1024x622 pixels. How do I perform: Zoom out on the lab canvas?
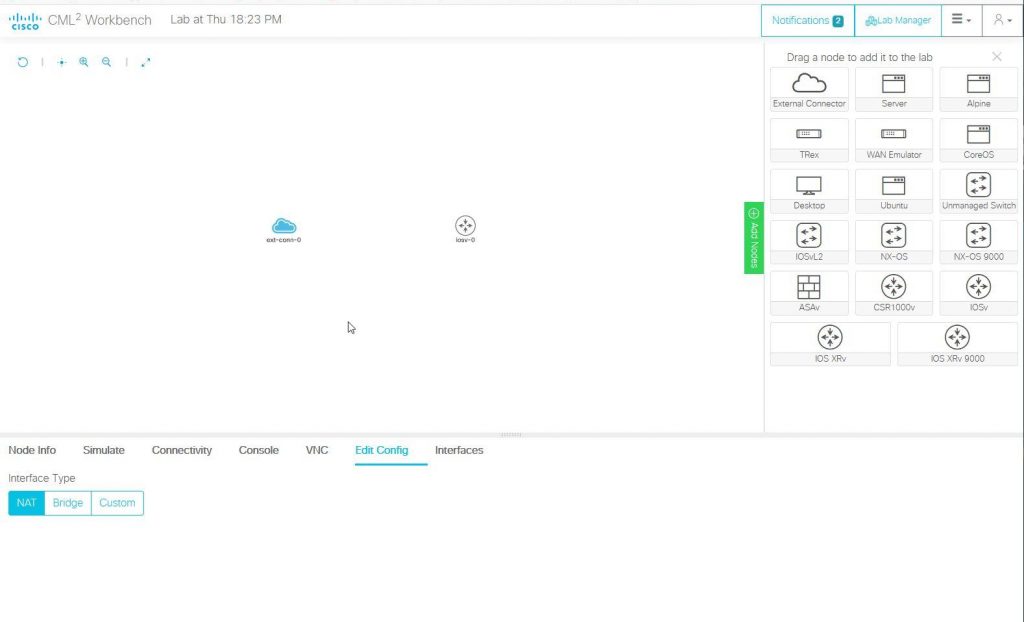pos(106,62)
